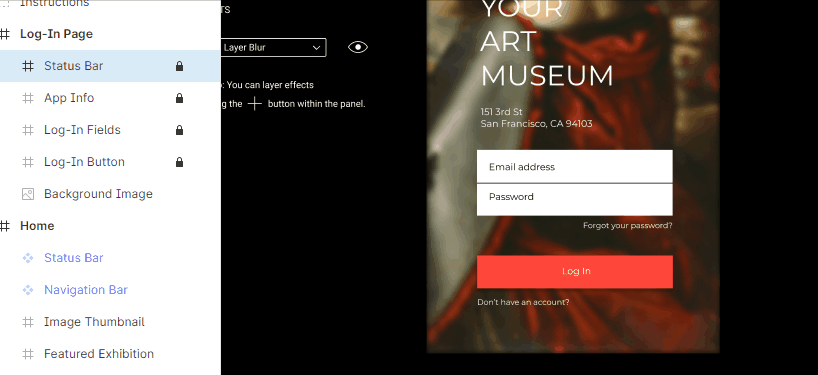The height and width of the screenshot is (375, 818).
Task: Click the 151 3rd St address line
Action: click(501, 112)
